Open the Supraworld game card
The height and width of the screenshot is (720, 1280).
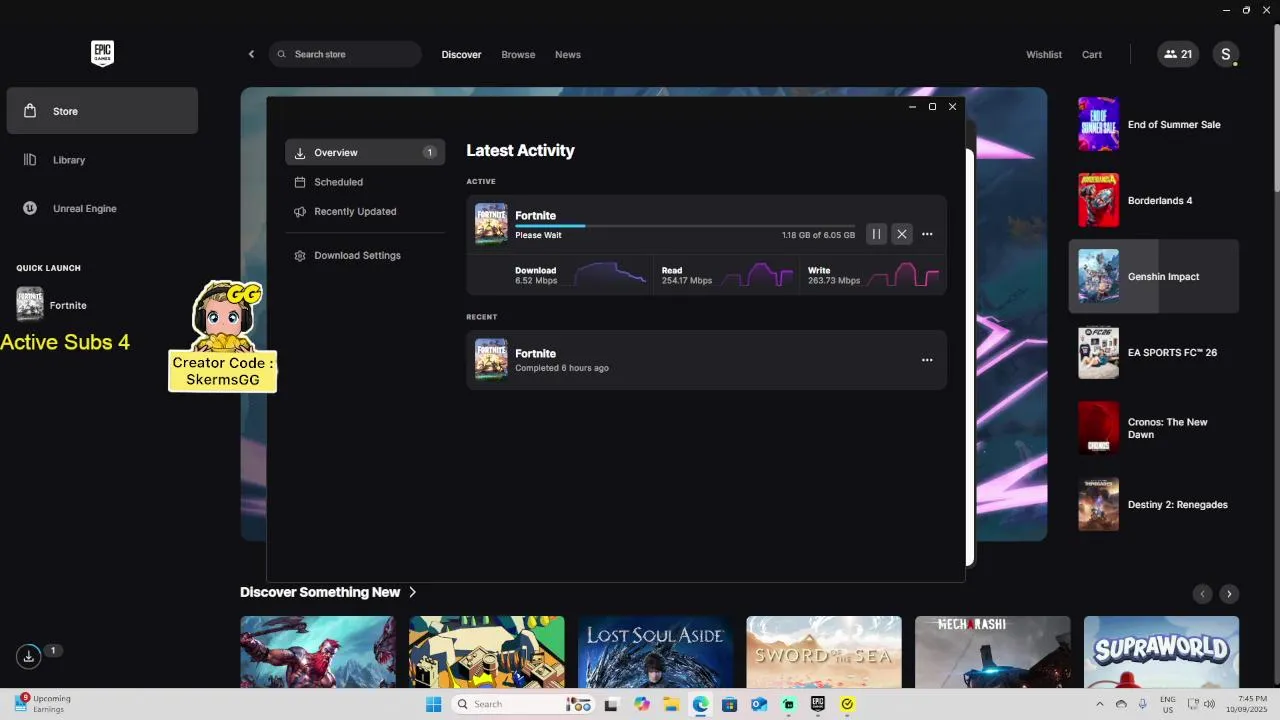tap(1161, 652)
